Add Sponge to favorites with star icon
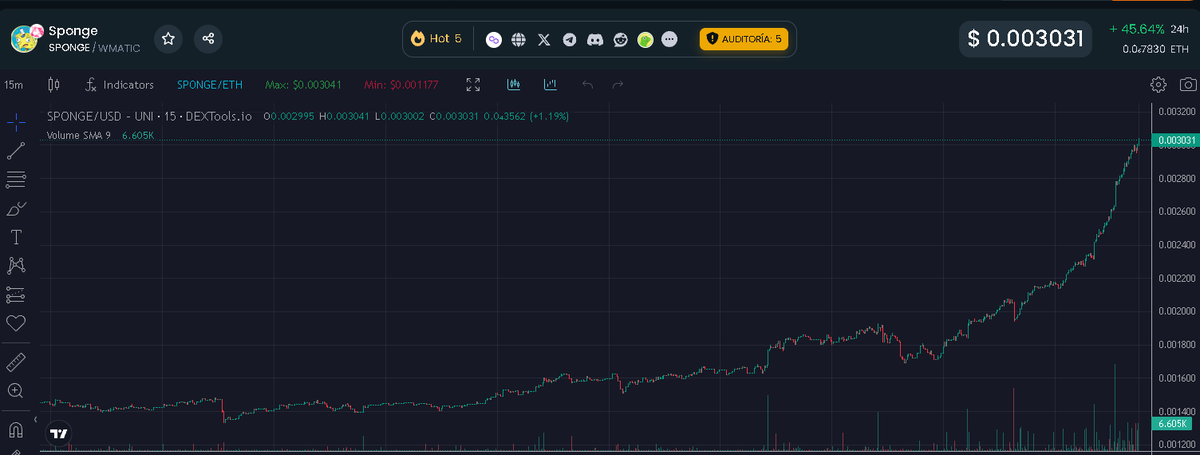The image size is (1200, 455). point(168,39)
